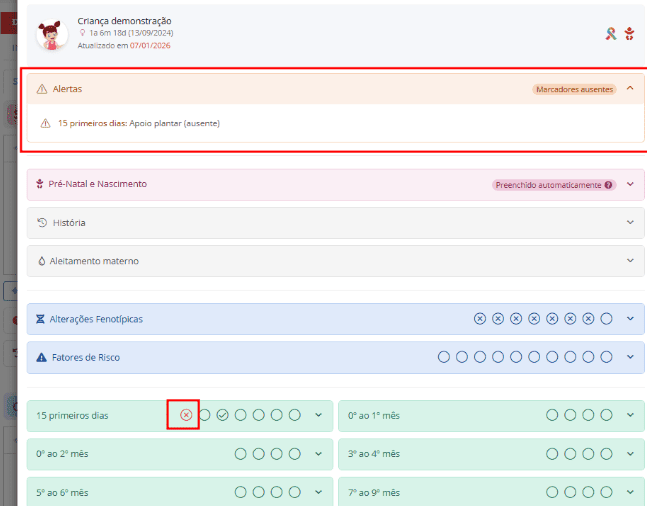Click the red baby icon in header
Viewport: 647px width, 506px height.
629,34
